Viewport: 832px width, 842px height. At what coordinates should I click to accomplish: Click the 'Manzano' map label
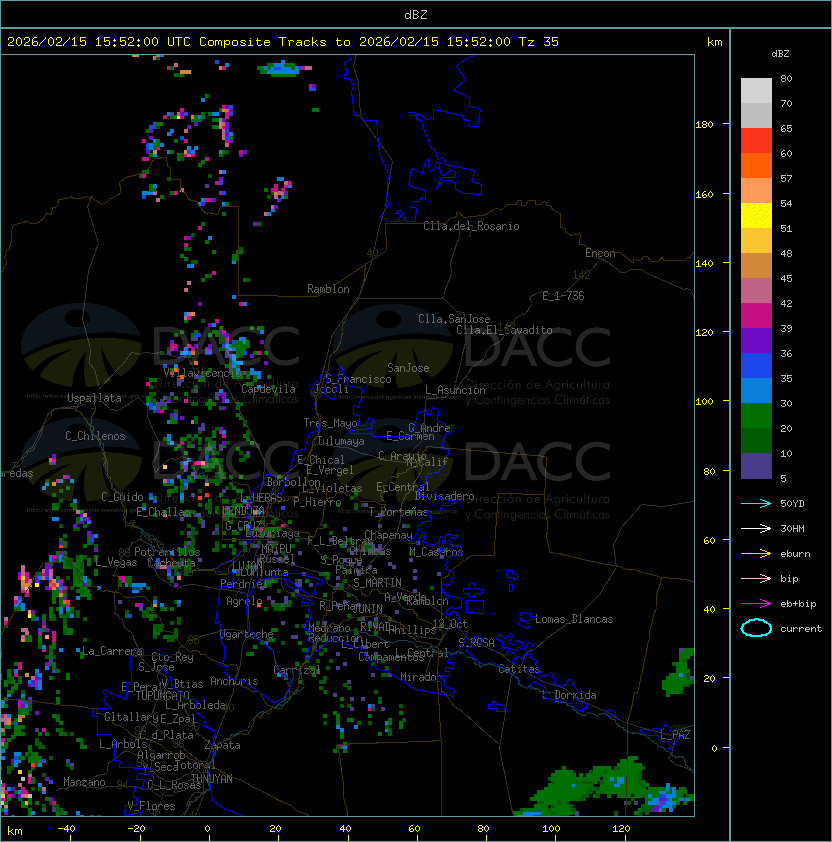pos(84,782)
